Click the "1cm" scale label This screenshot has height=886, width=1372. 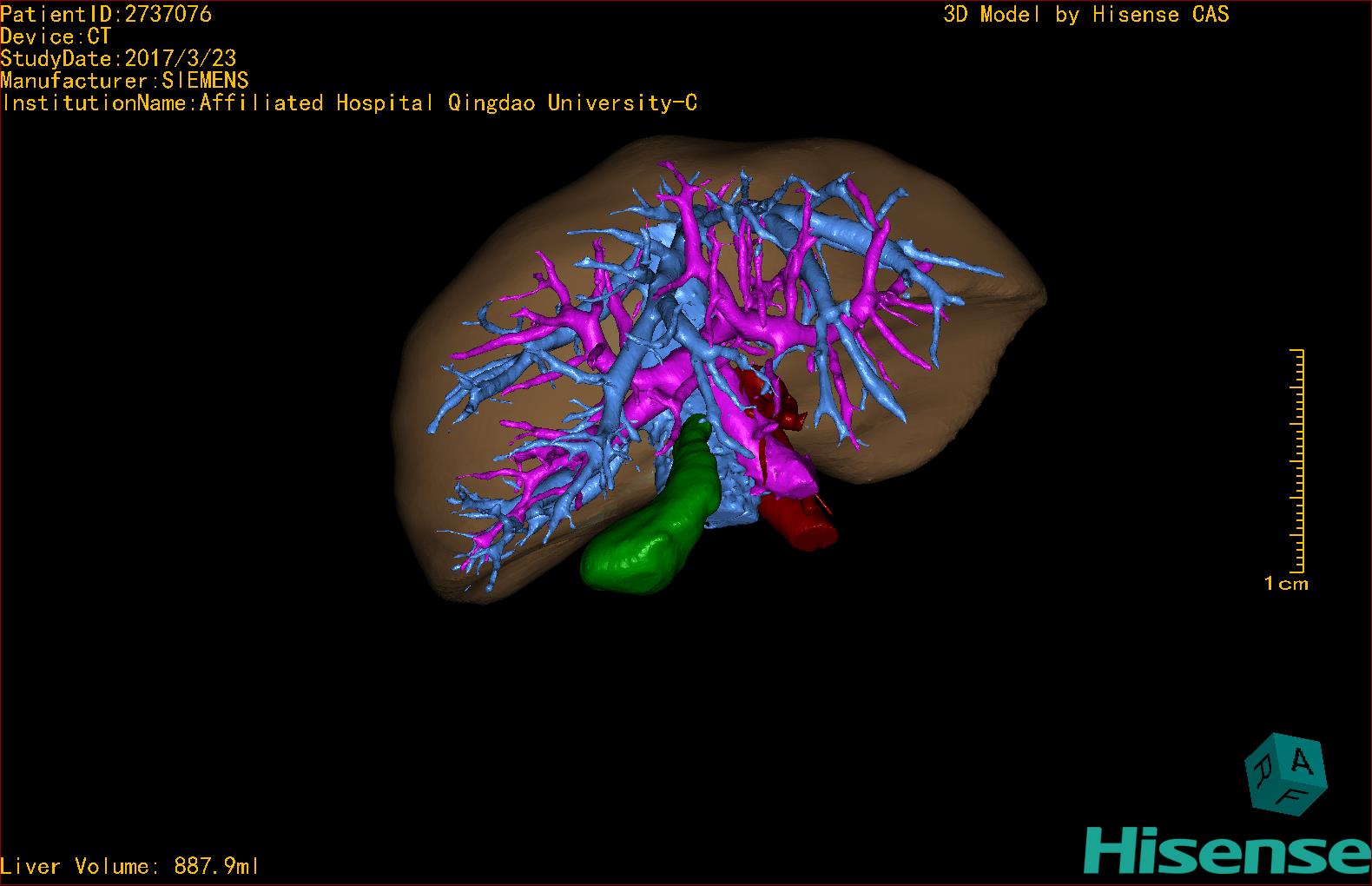pyautogui.click(x=1286, y=584)
